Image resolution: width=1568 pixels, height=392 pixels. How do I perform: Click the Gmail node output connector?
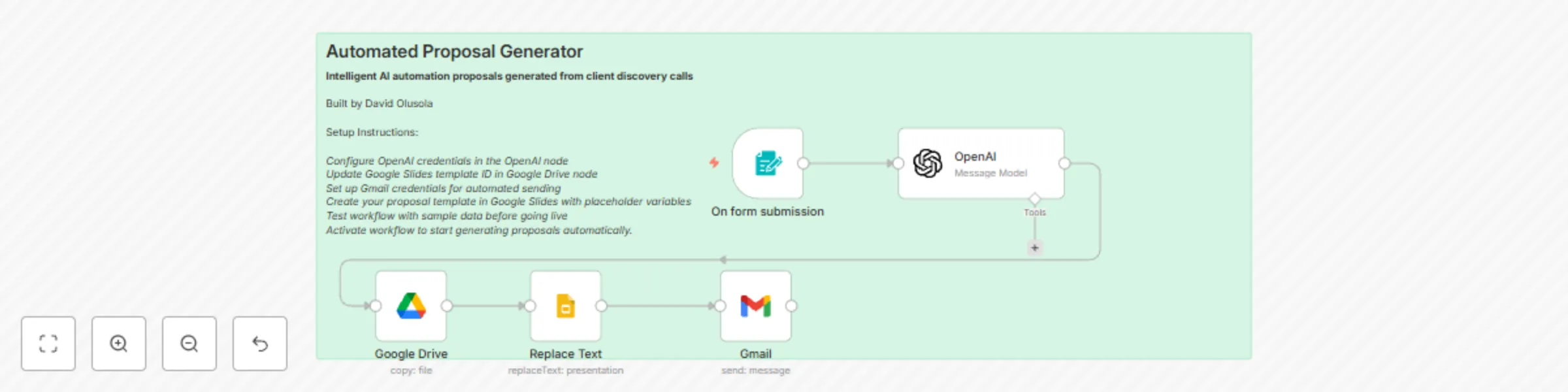point(791,306)
